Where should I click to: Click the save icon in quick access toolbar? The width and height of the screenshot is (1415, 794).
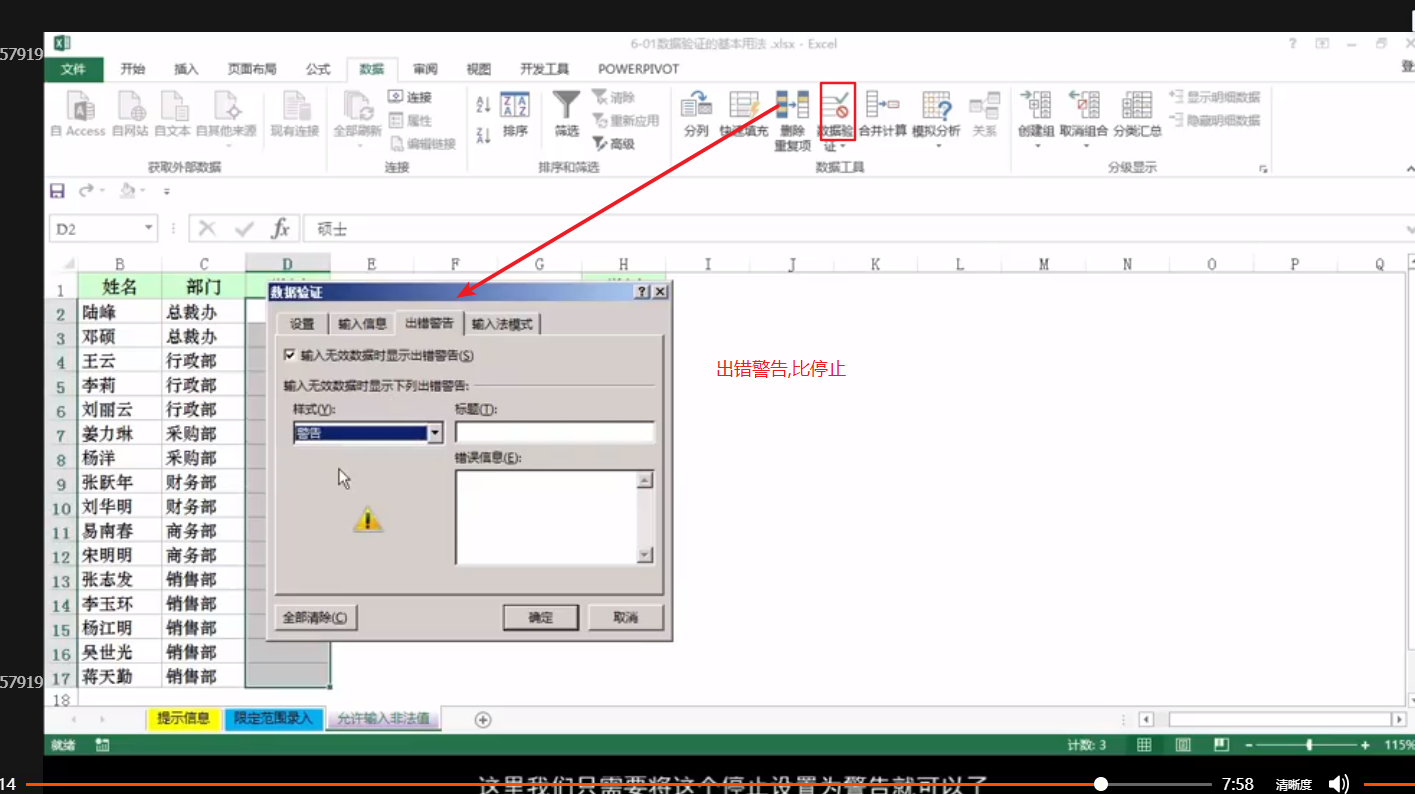[57, 190]
